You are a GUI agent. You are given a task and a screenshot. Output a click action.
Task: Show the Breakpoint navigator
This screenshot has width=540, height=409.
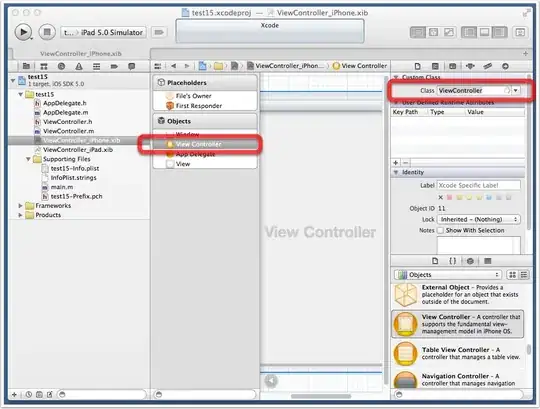pos(114,66)
